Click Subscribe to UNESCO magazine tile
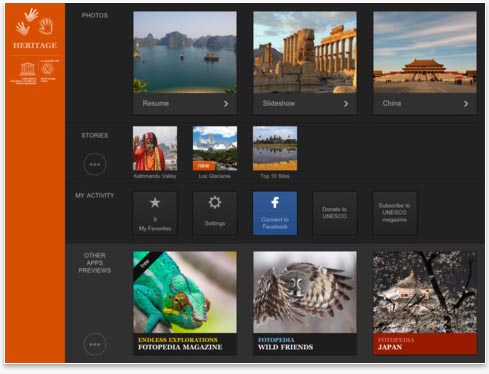 (395, 213)
